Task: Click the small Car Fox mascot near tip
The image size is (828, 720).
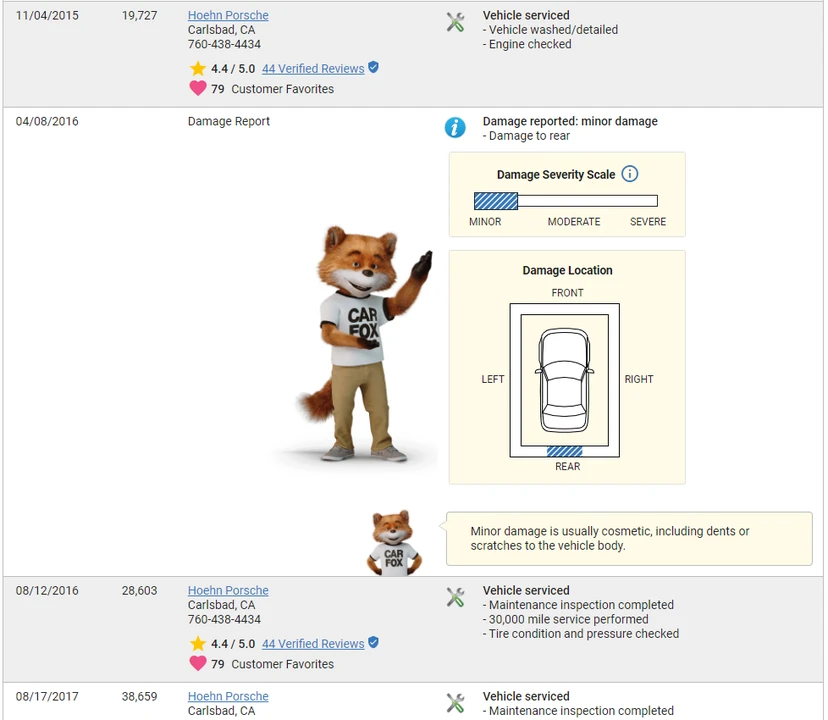Action: click(394, 543)
